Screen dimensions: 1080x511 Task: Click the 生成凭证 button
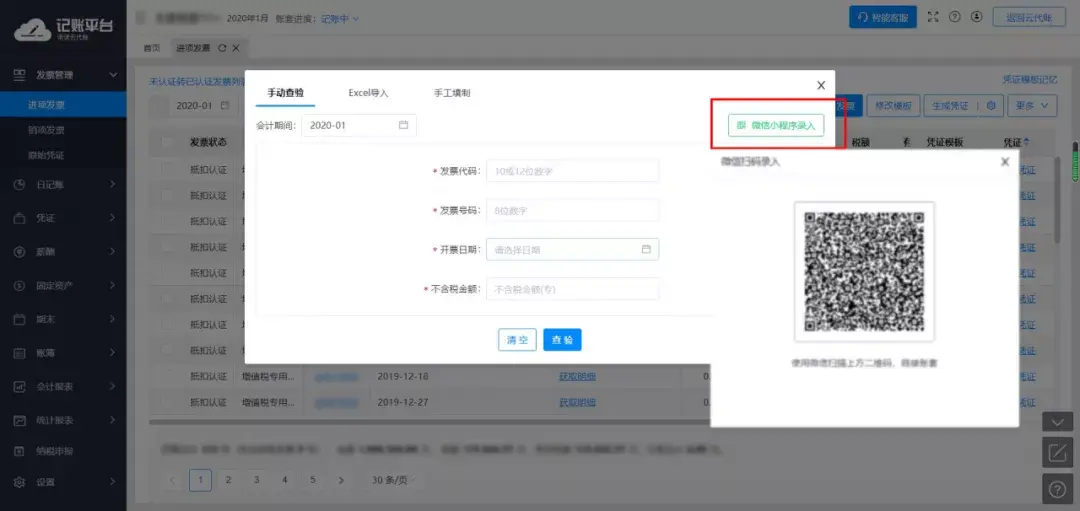pos(950,106)
